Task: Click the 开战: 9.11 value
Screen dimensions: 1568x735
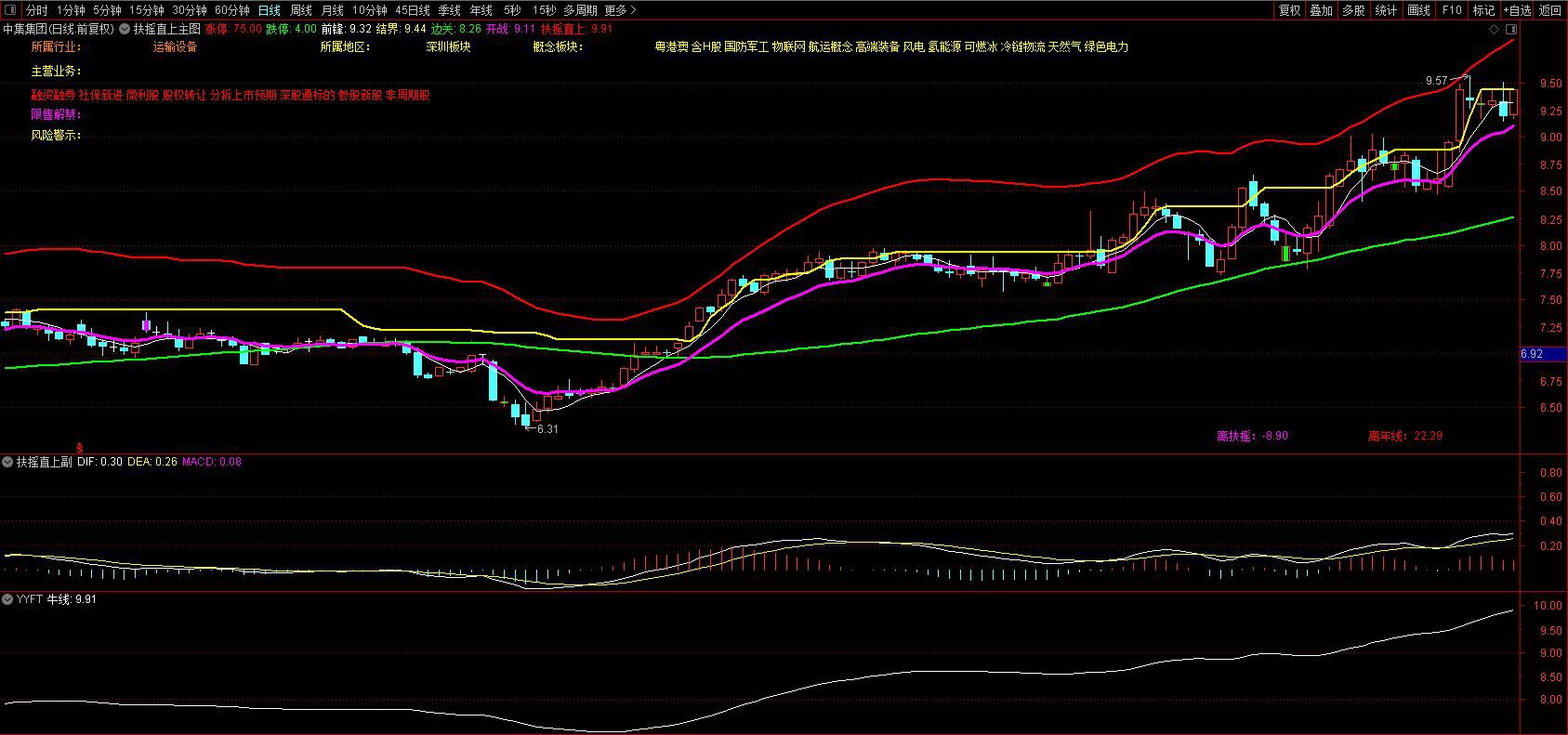Action: (x=511, y=29)
